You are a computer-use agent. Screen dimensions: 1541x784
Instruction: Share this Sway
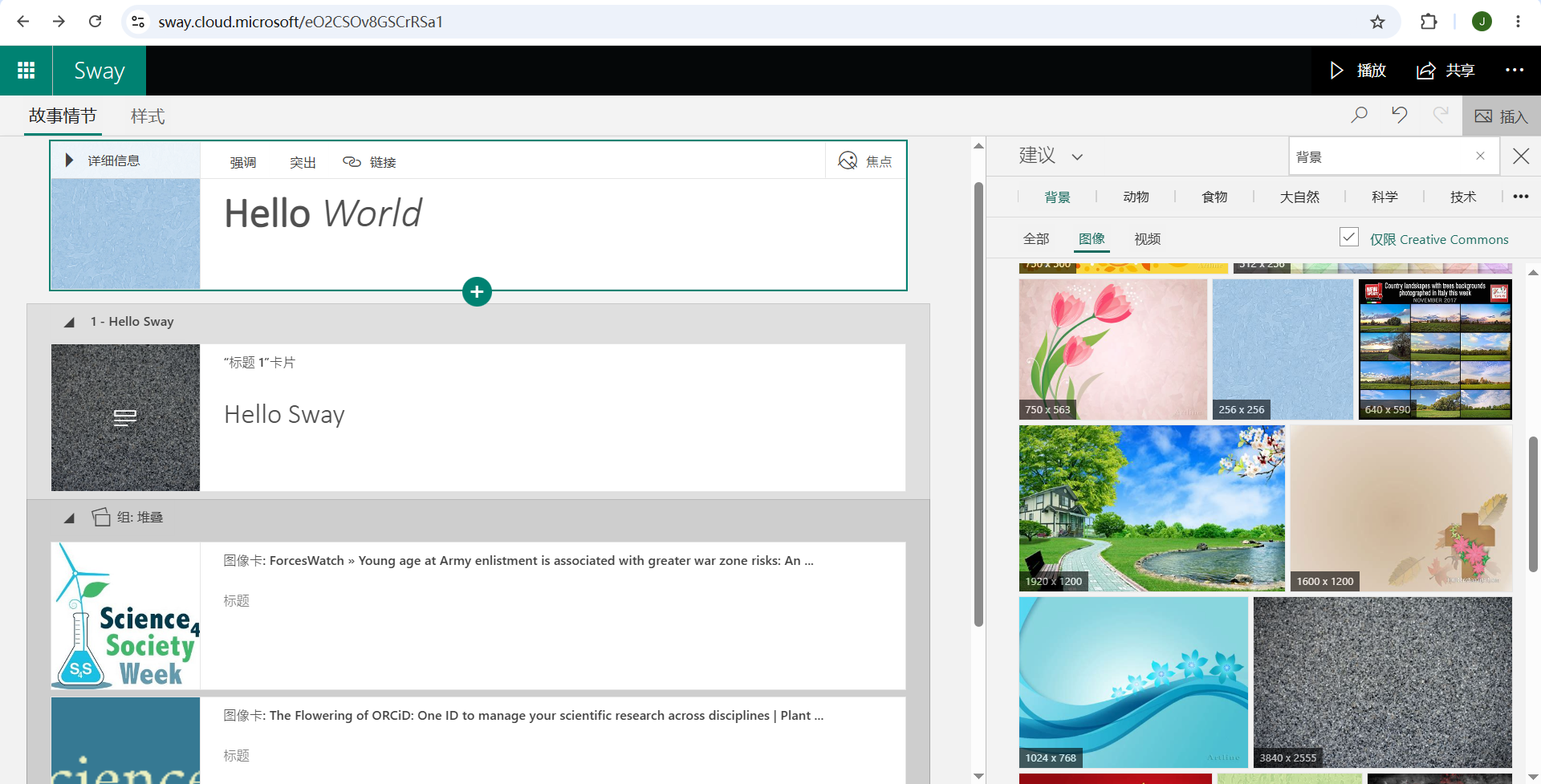pos(1445,71)
